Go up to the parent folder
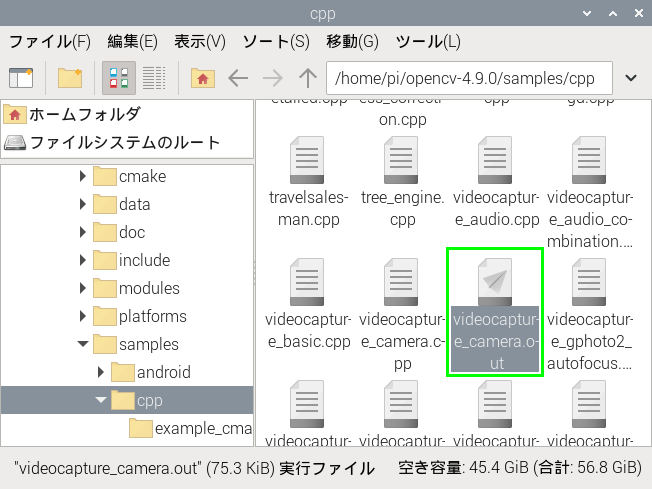The width and height of the screenshot is (652, 489). pos(308,78)
